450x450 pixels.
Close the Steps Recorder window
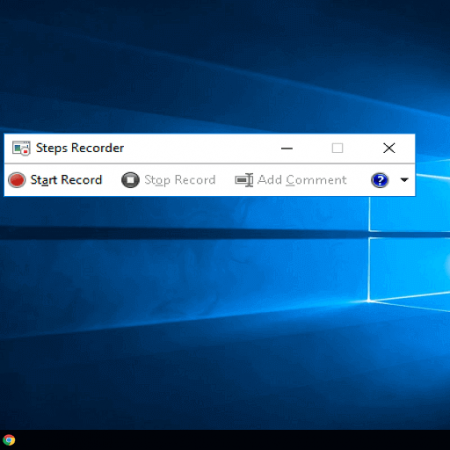(x=389, y=148)
